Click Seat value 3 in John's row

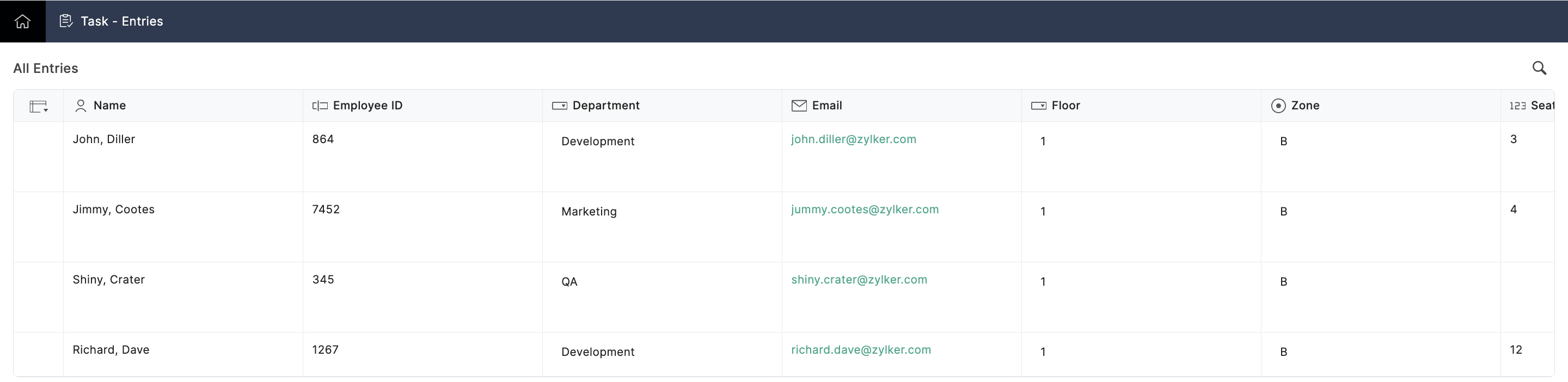pos(1513,139)
